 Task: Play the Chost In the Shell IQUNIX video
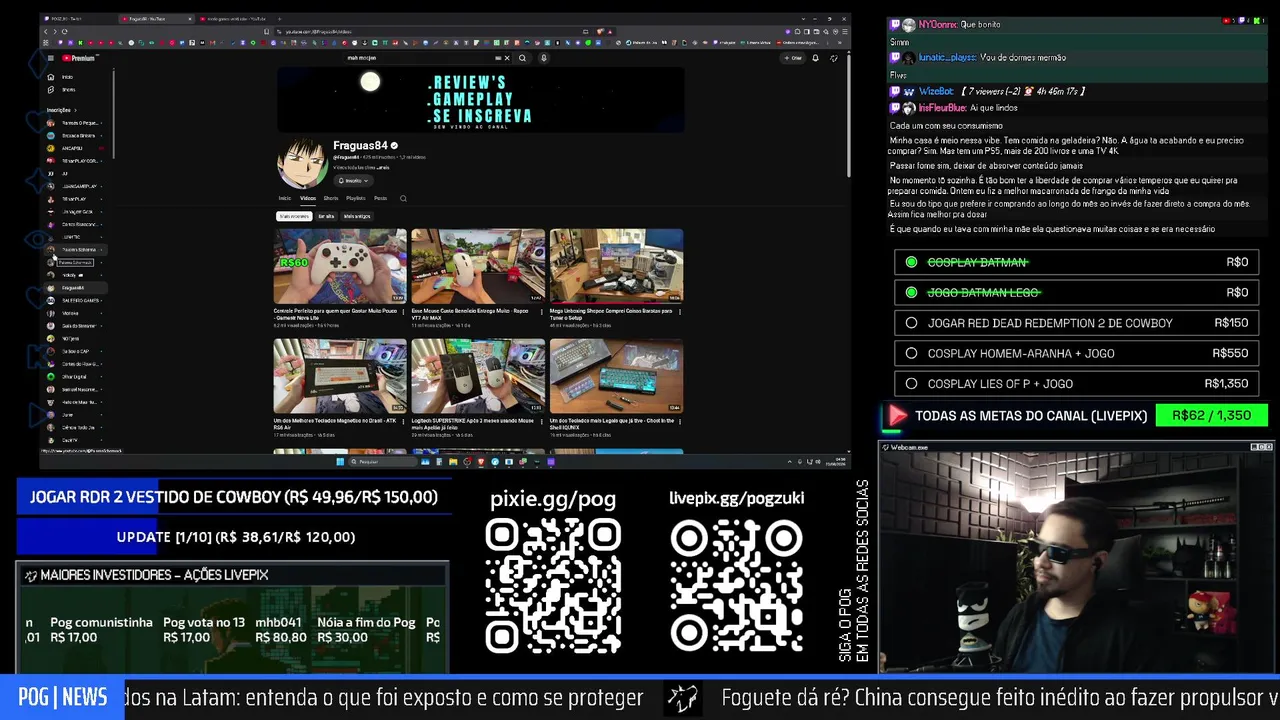click(x=616, y=376)
